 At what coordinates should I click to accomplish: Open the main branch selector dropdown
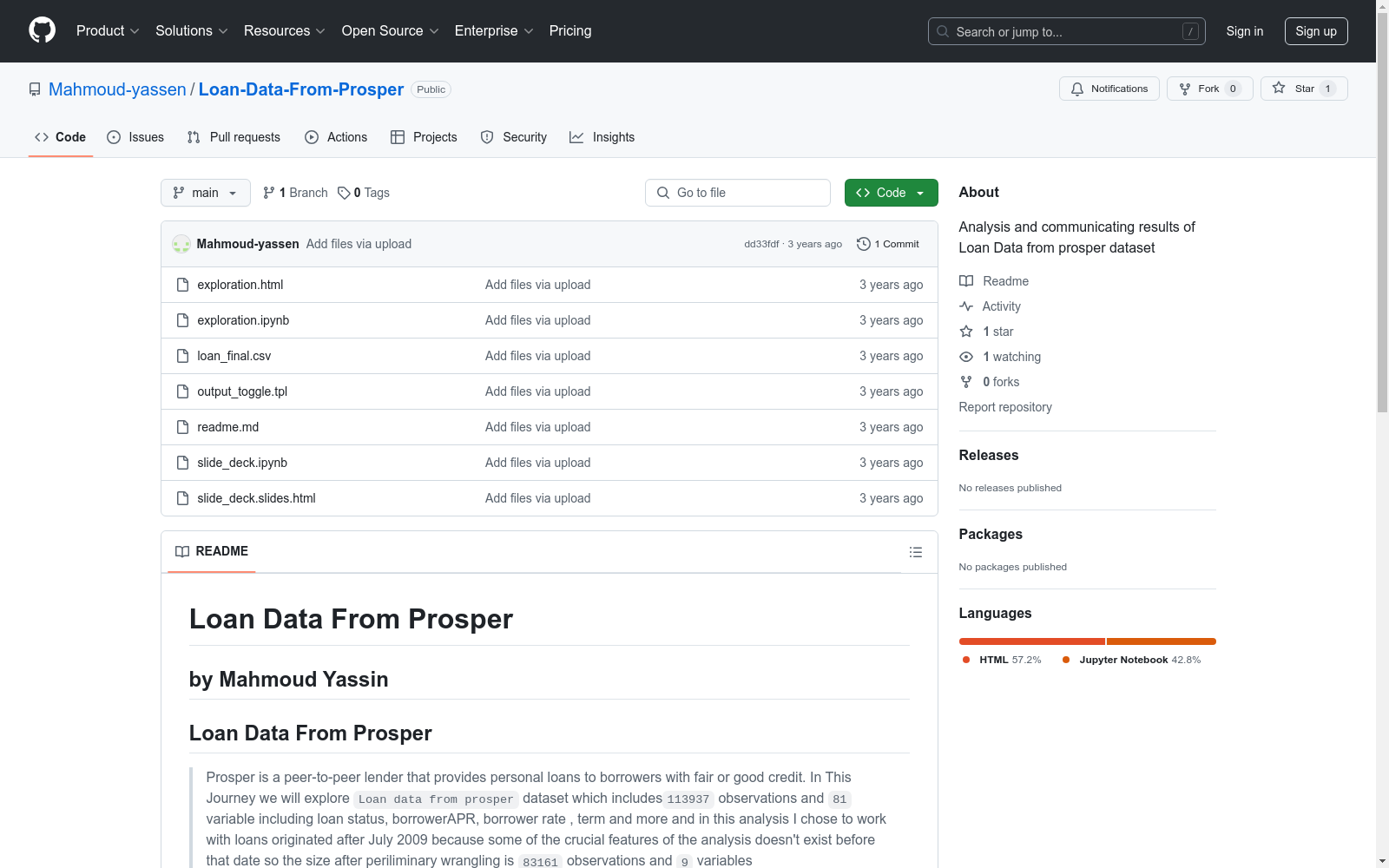click(x=206, y=193)
